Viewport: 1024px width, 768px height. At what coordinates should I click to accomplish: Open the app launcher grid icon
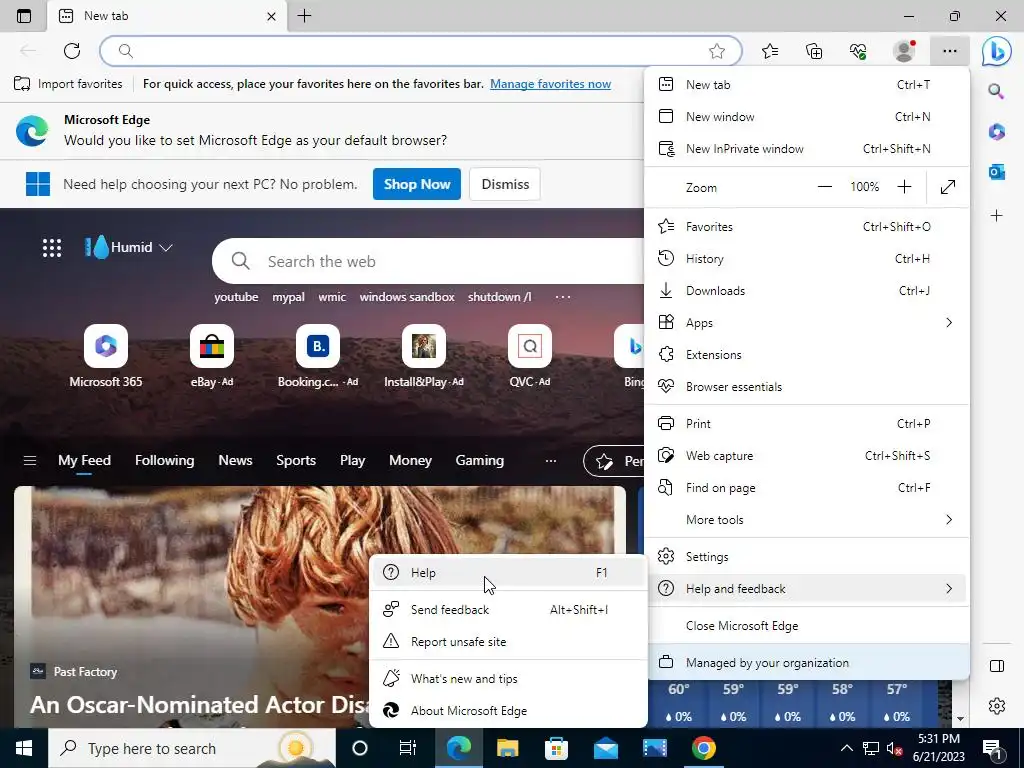coord(52,248)
